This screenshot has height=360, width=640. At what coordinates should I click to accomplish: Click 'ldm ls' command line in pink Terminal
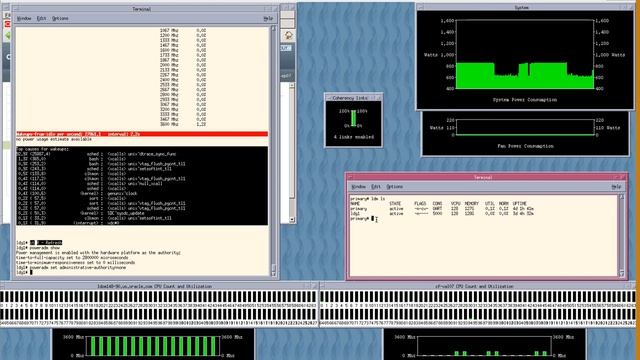pos(367,198)
